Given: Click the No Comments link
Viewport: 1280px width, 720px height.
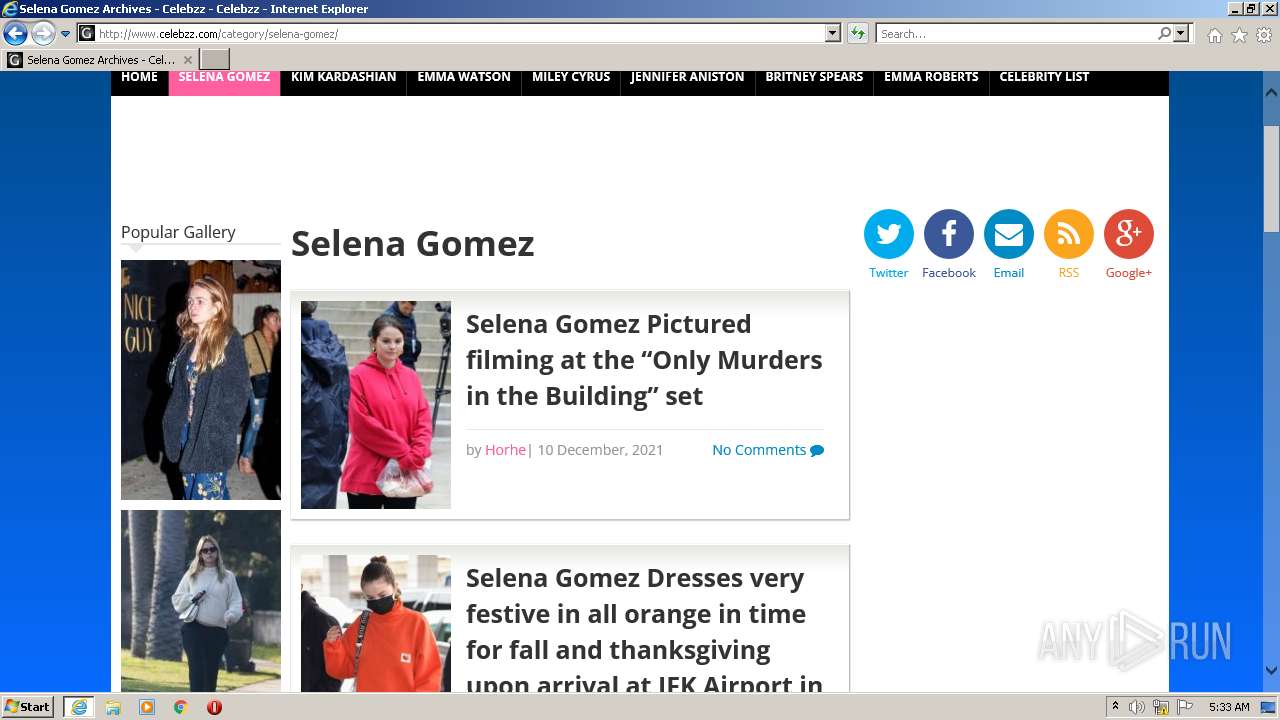Looking at the screenshot, I should pos(759,450).
